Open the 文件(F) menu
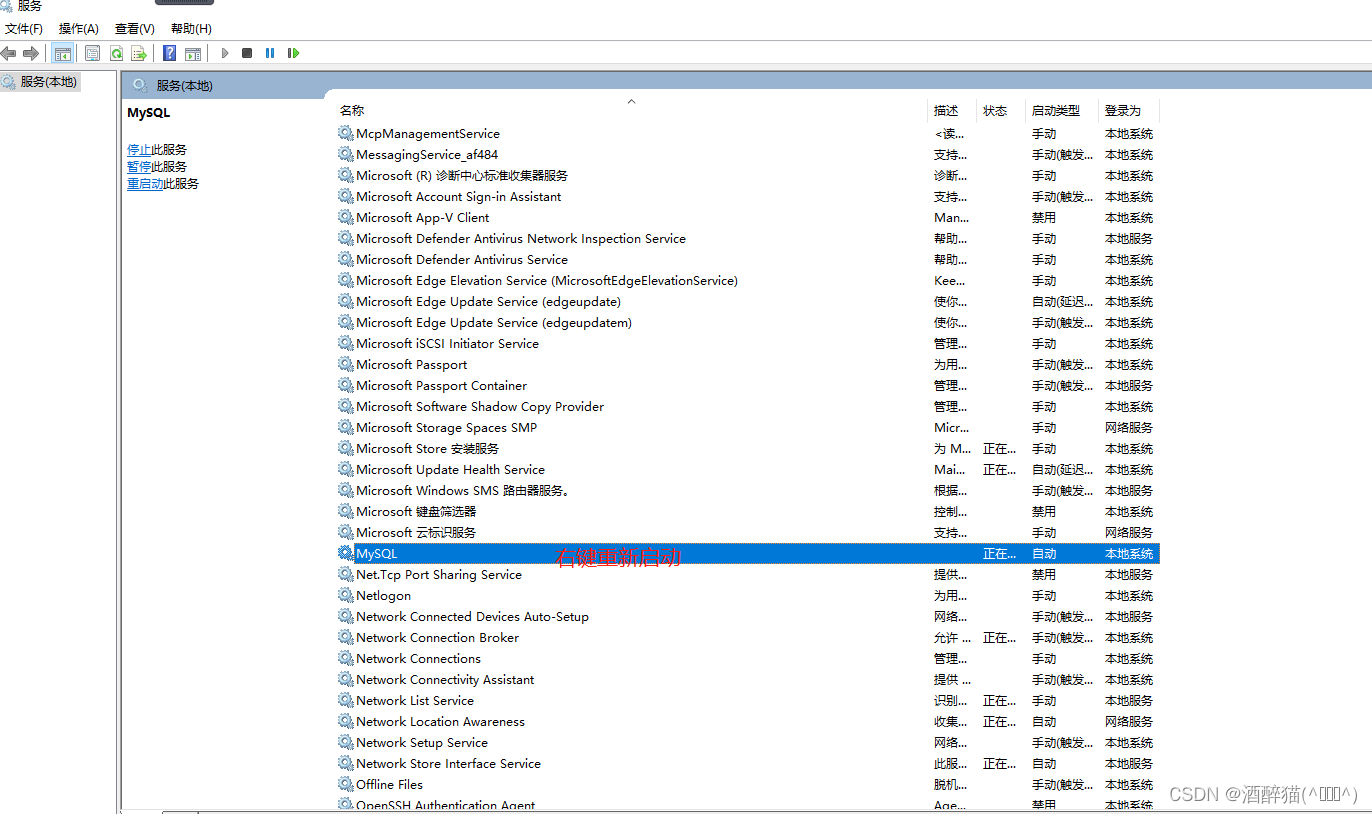1372x814 pixels. pos(24,29)
